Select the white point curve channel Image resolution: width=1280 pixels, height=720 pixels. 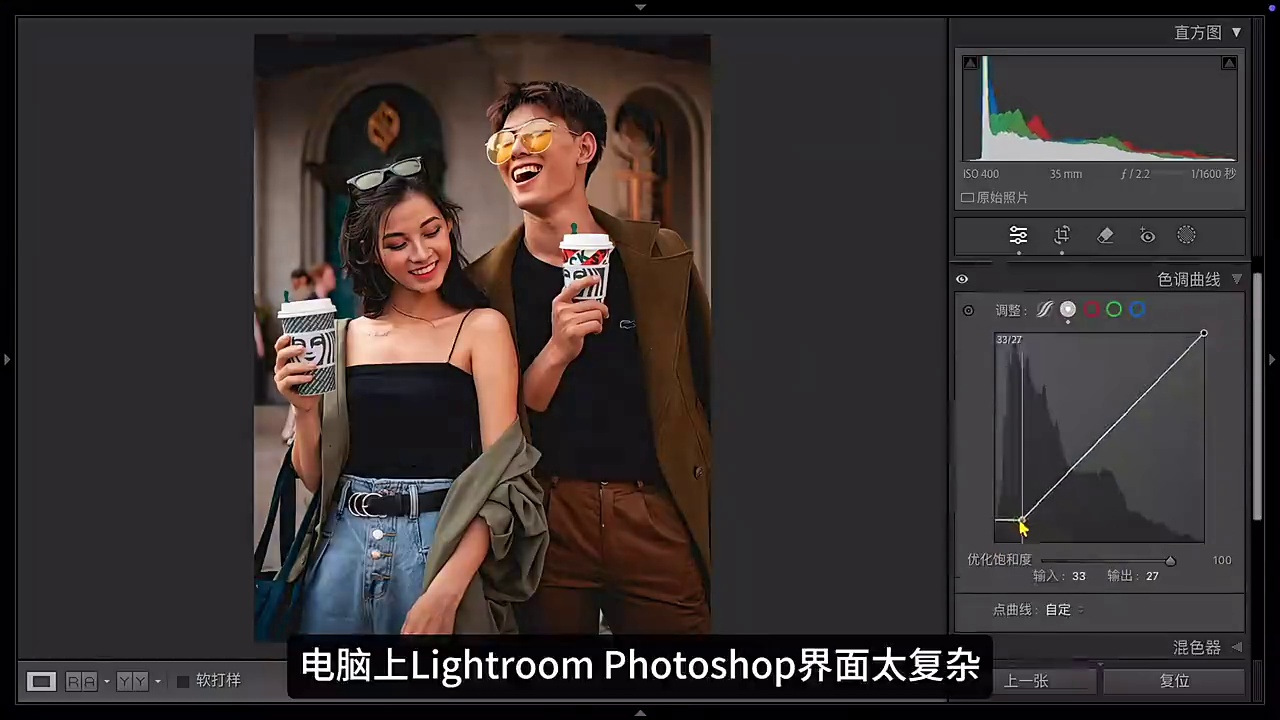[1068, 310]
